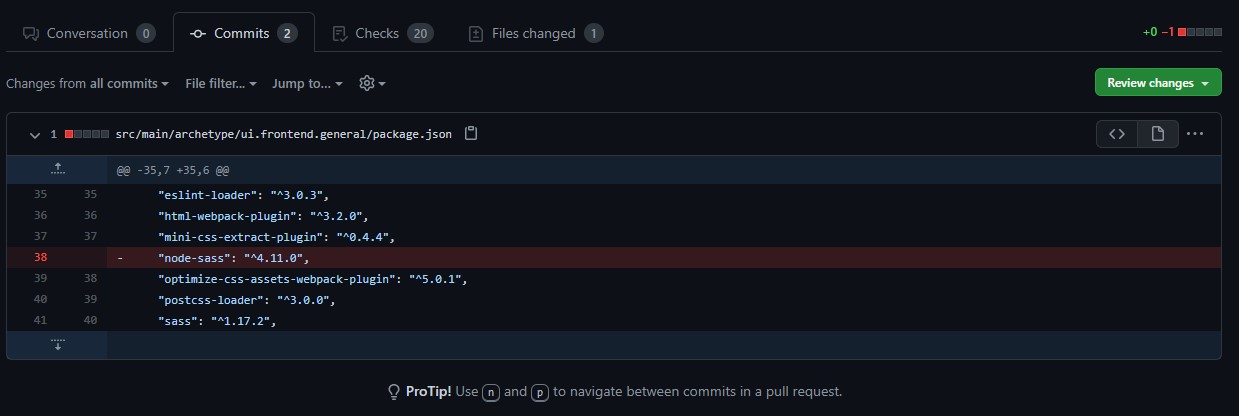
Task: Open the Jump to dropdown
Action: tap(307, 83)
